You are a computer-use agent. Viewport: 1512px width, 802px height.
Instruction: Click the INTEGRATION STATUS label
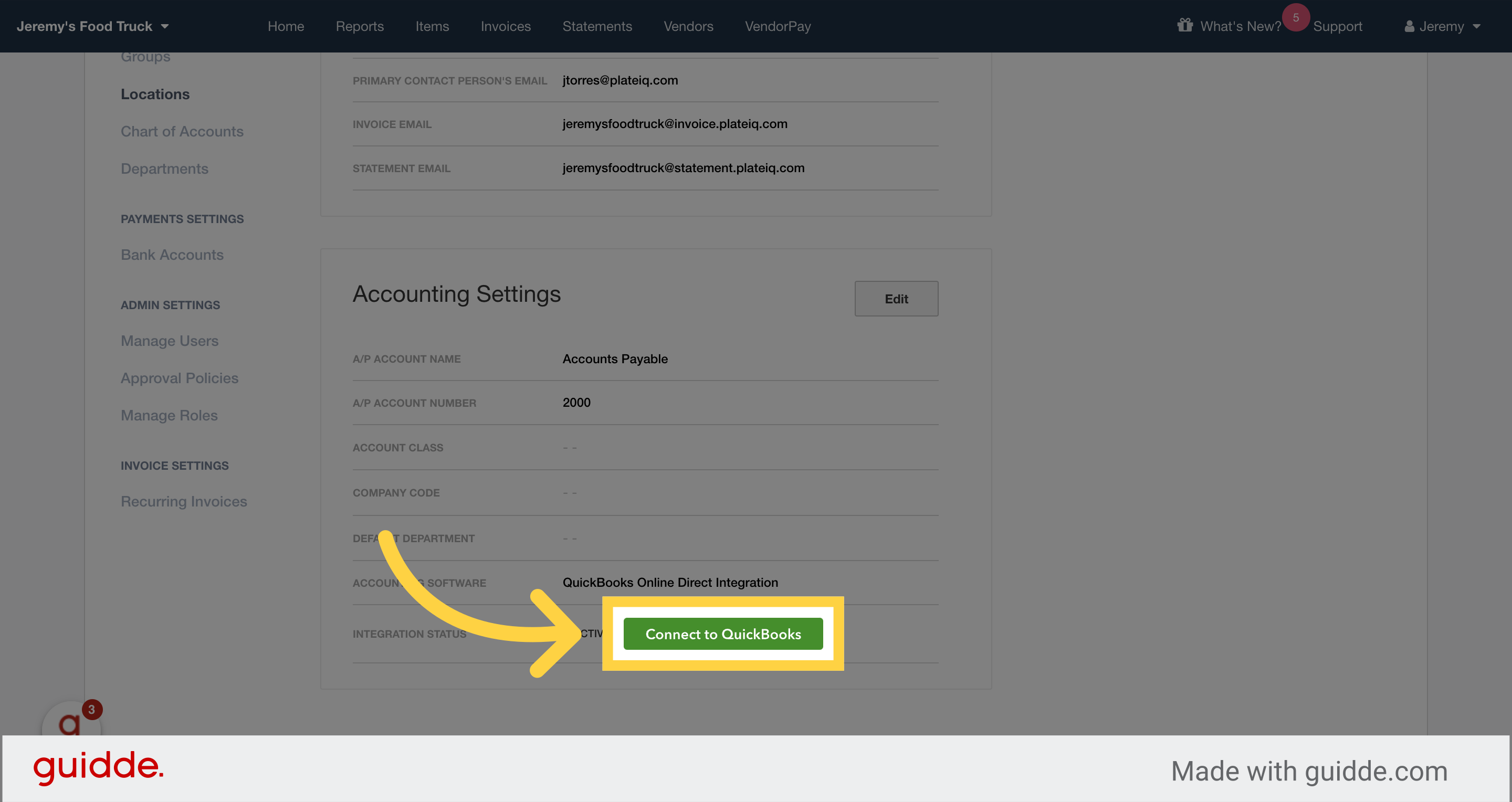409,634
